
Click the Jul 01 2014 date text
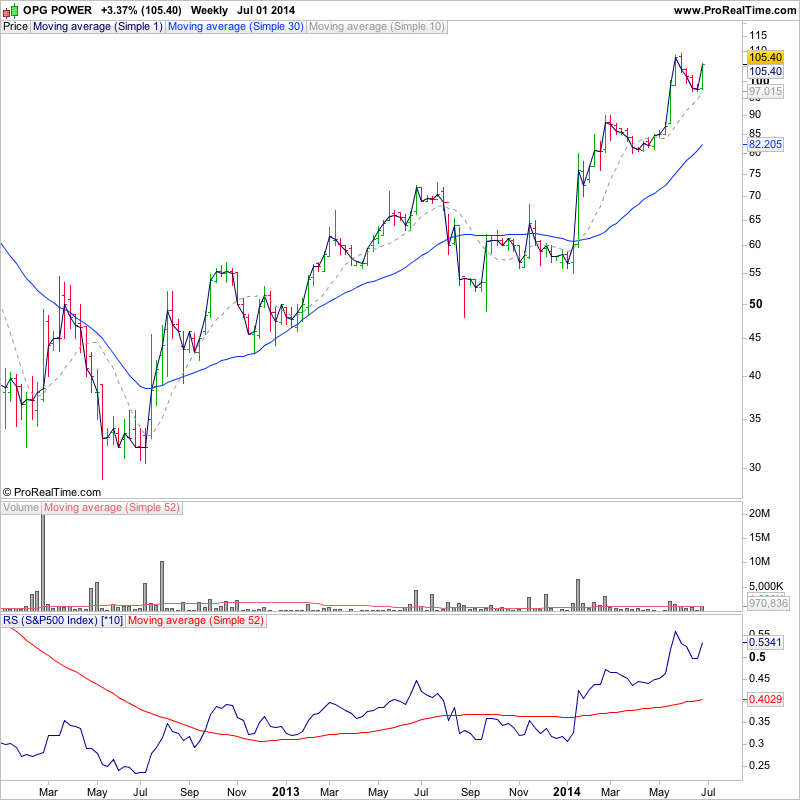(x=266, y=10)
